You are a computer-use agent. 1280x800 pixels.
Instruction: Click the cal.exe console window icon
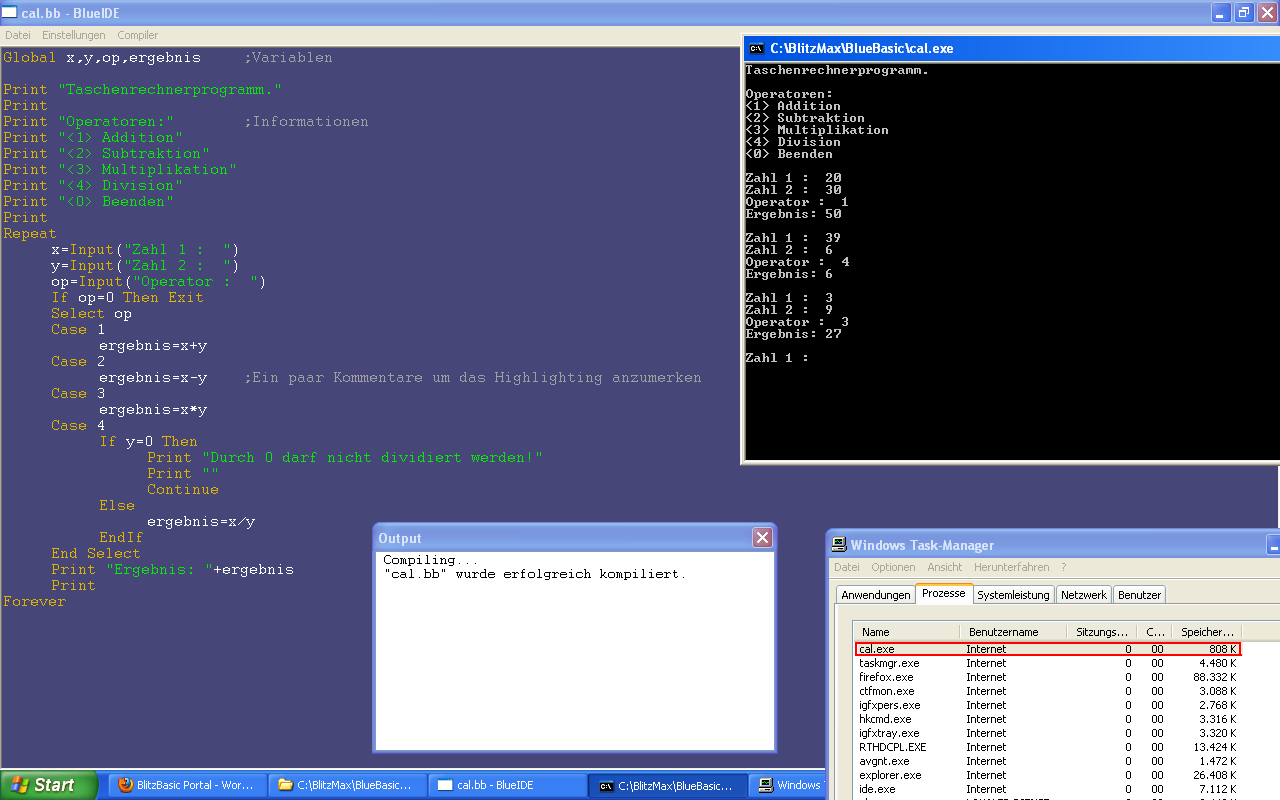click(x=756, y=48)
